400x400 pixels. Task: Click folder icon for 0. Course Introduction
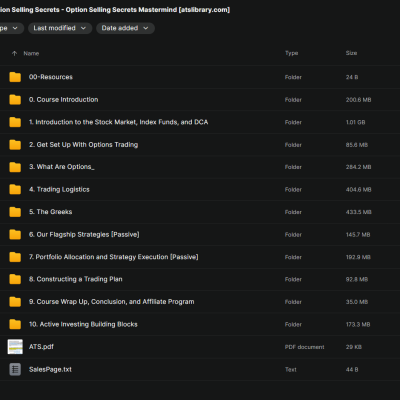point(15,100)
